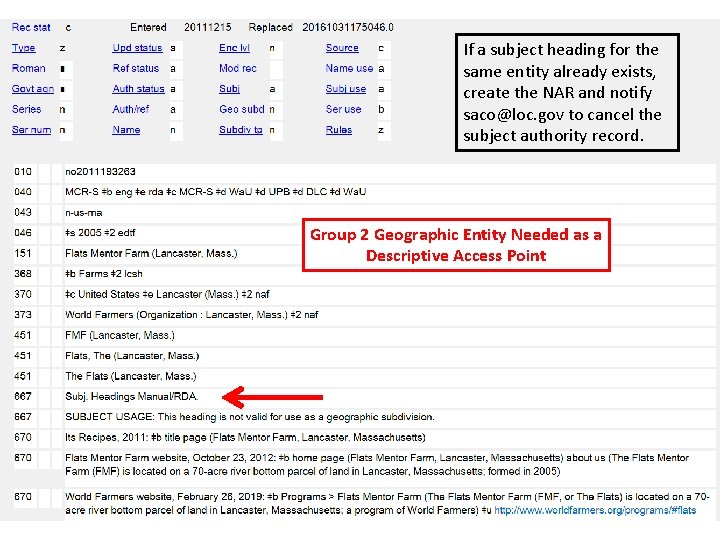
Task: Open the Govt agn link
Action: pos(33,89)
